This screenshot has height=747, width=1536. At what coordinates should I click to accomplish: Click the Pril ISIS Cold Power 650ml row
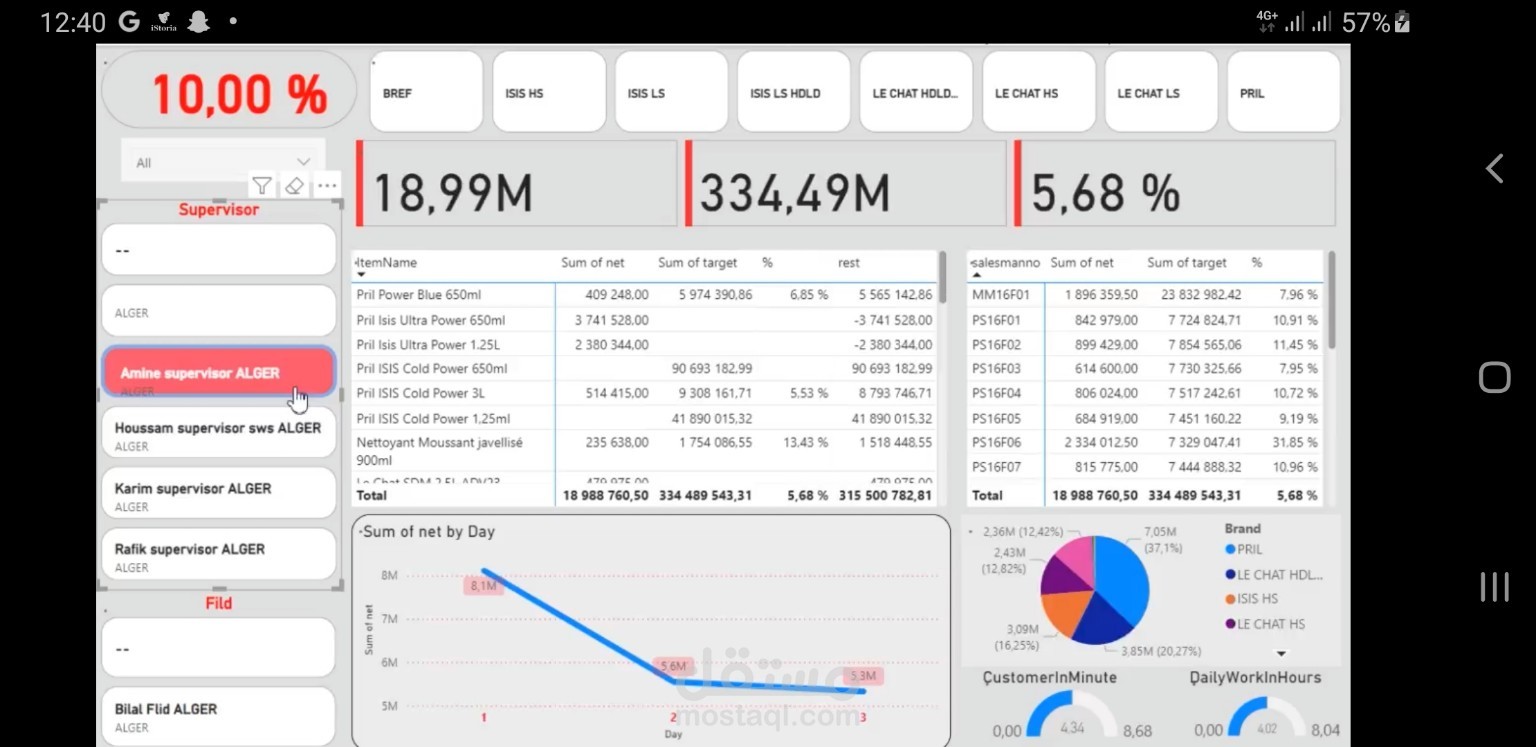coord(645,369)
